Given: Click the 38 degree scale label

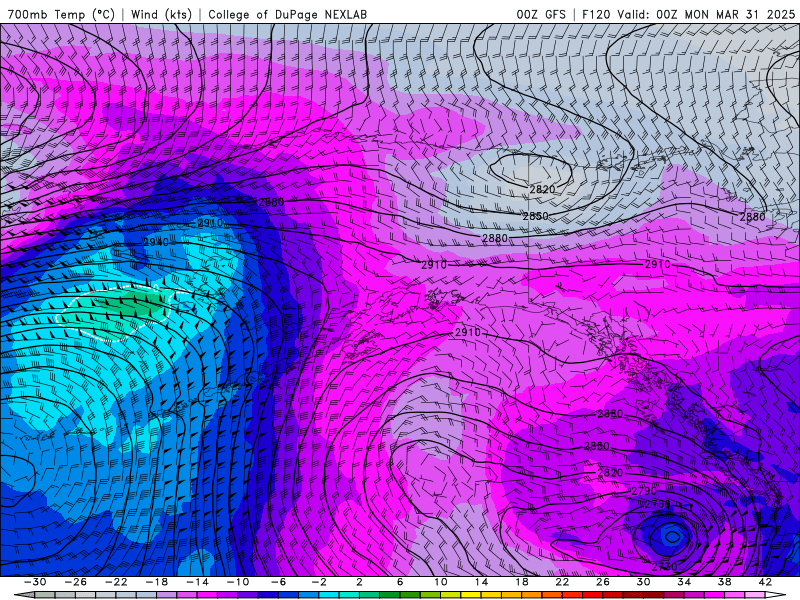Looking at the screenshot, I should pyautogui.click(x=724, y=582).
